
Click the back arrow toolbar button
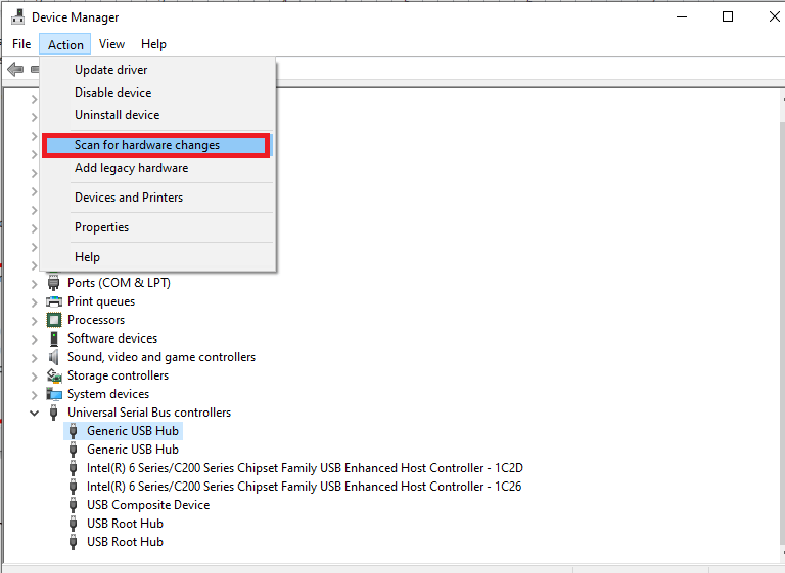point(16,69)
